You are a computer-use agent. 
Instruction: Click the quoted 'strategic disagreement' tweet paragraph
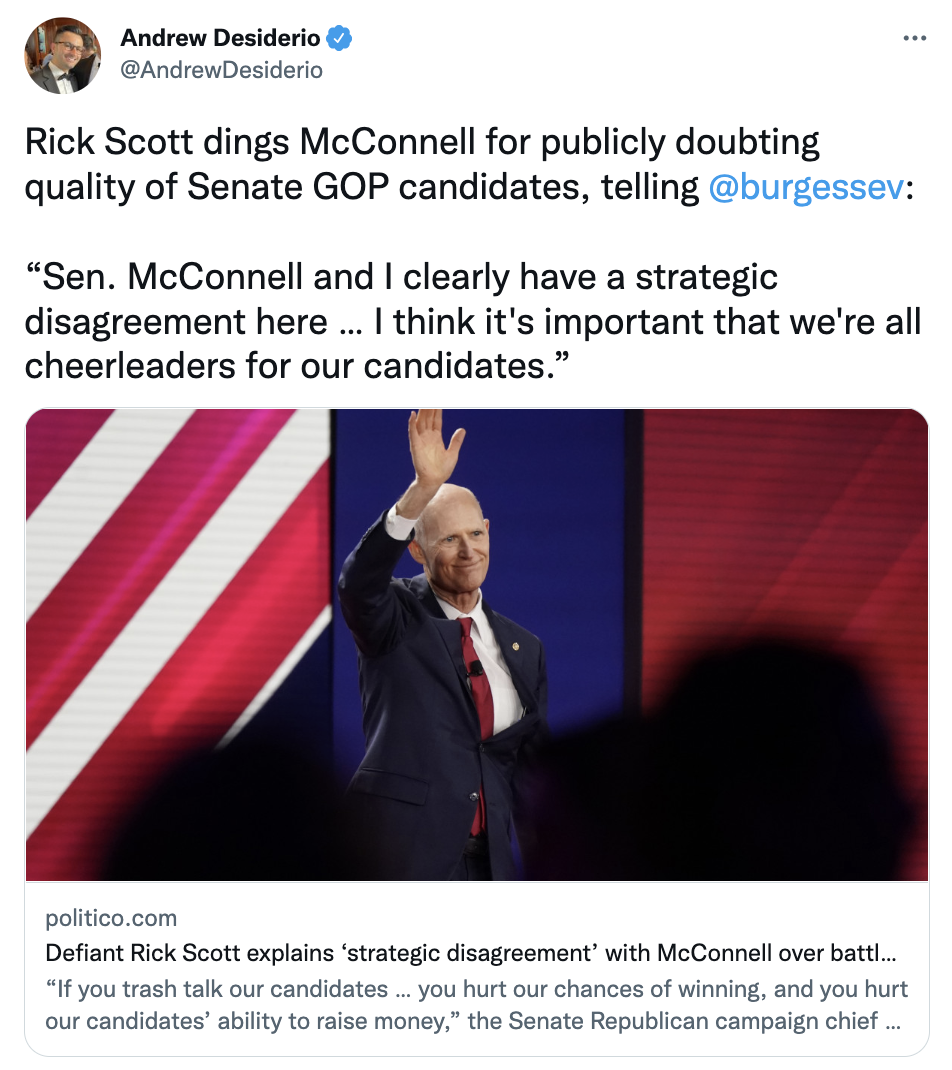pos(470,321)
